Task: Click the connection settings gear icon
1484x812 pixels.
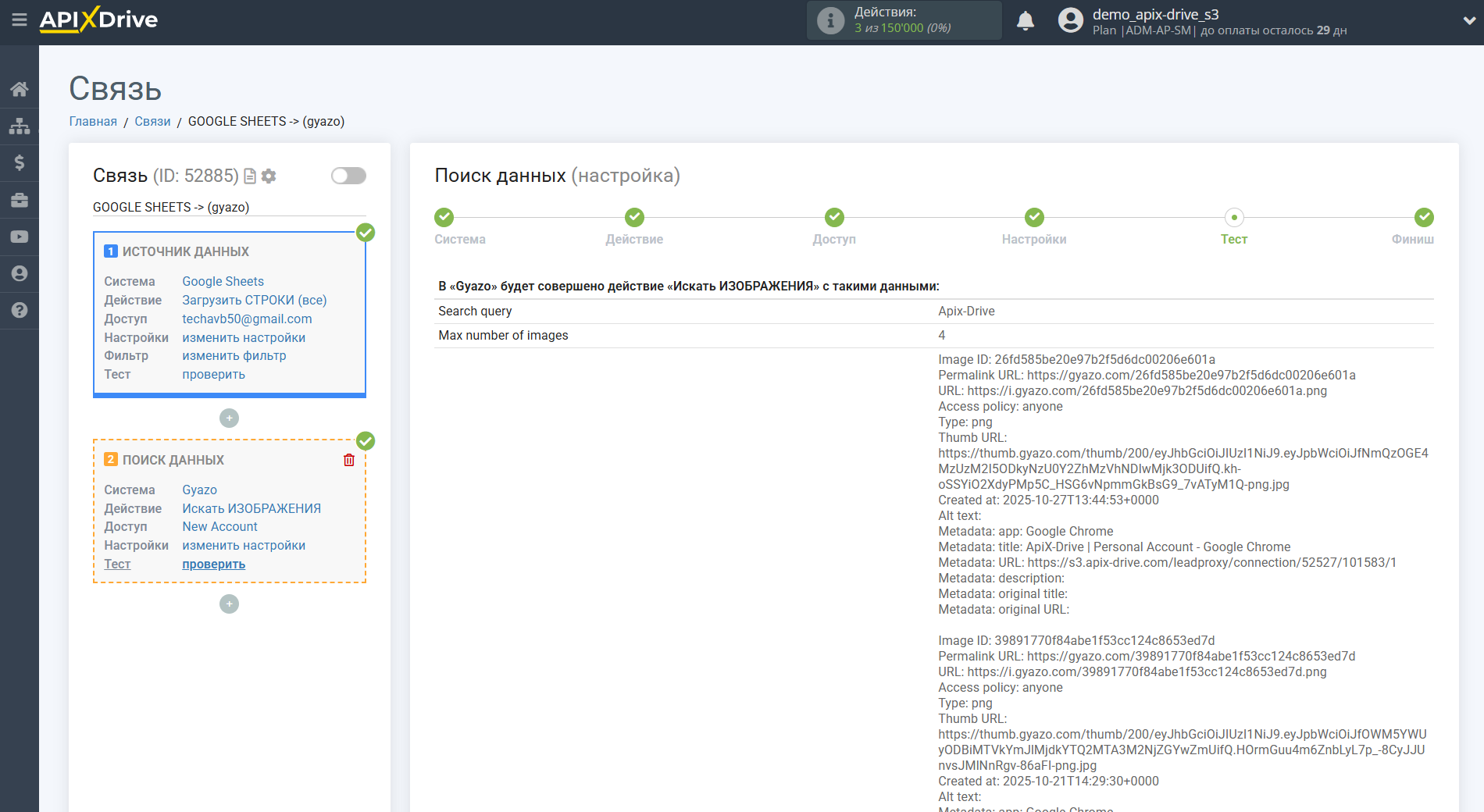Action: tap(269, 176)
